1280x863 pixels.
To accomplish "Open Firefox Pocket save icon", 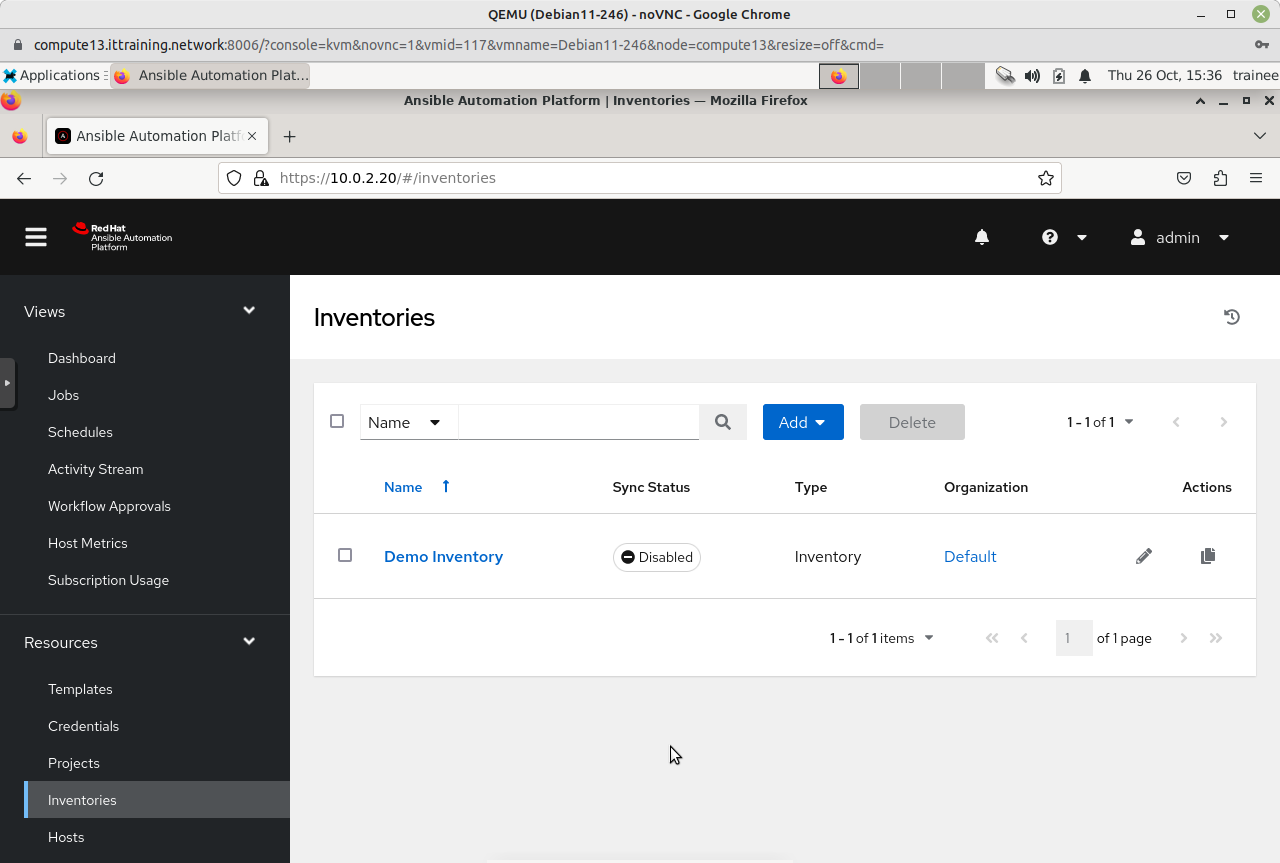I will point(1184,178).
